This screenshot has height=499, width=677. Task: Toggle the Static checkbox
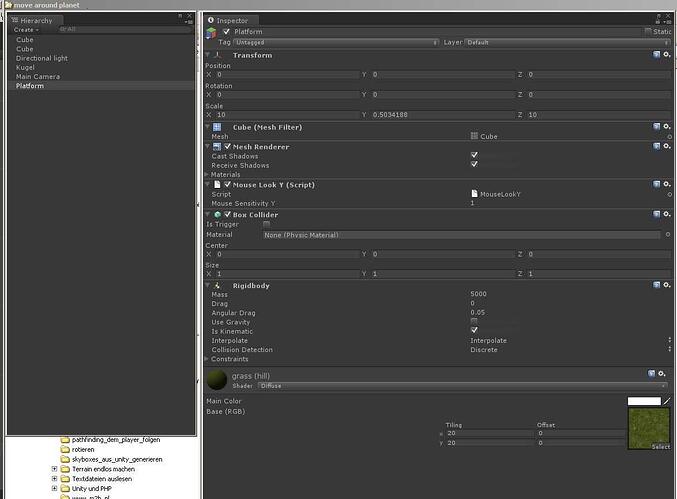click(648, 31)
